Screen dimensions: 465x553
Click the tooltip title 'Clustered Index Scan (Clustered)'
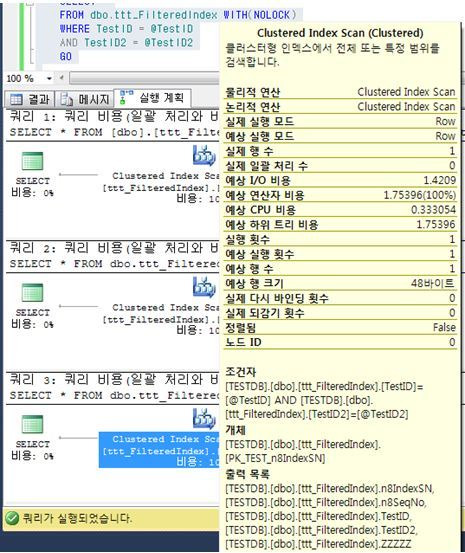pos(340,33)
